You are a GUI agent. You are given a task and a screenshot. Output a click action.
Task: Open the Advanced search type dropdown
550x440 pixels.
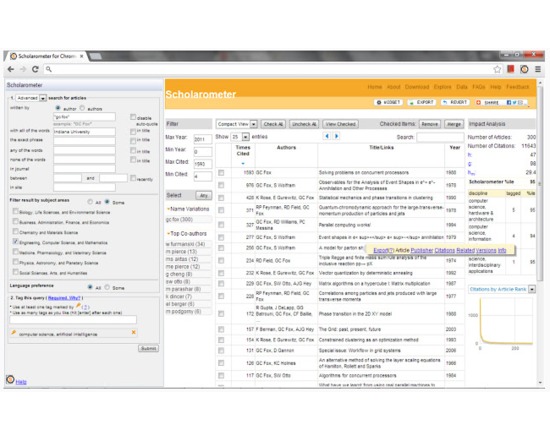pyautogui.click(x=31, y=98)
